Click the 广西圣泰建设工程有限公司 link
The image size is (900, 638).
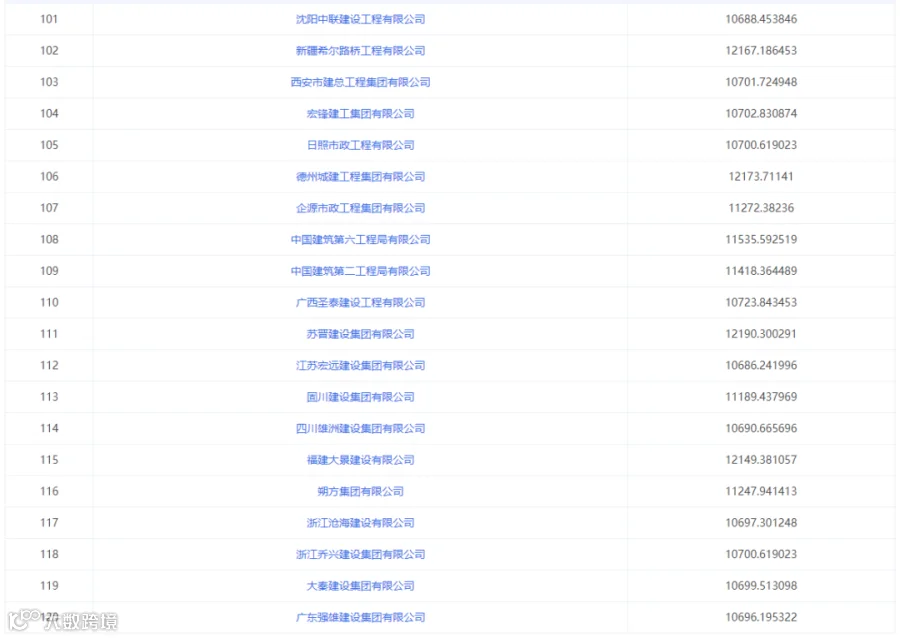click(360, 302)
